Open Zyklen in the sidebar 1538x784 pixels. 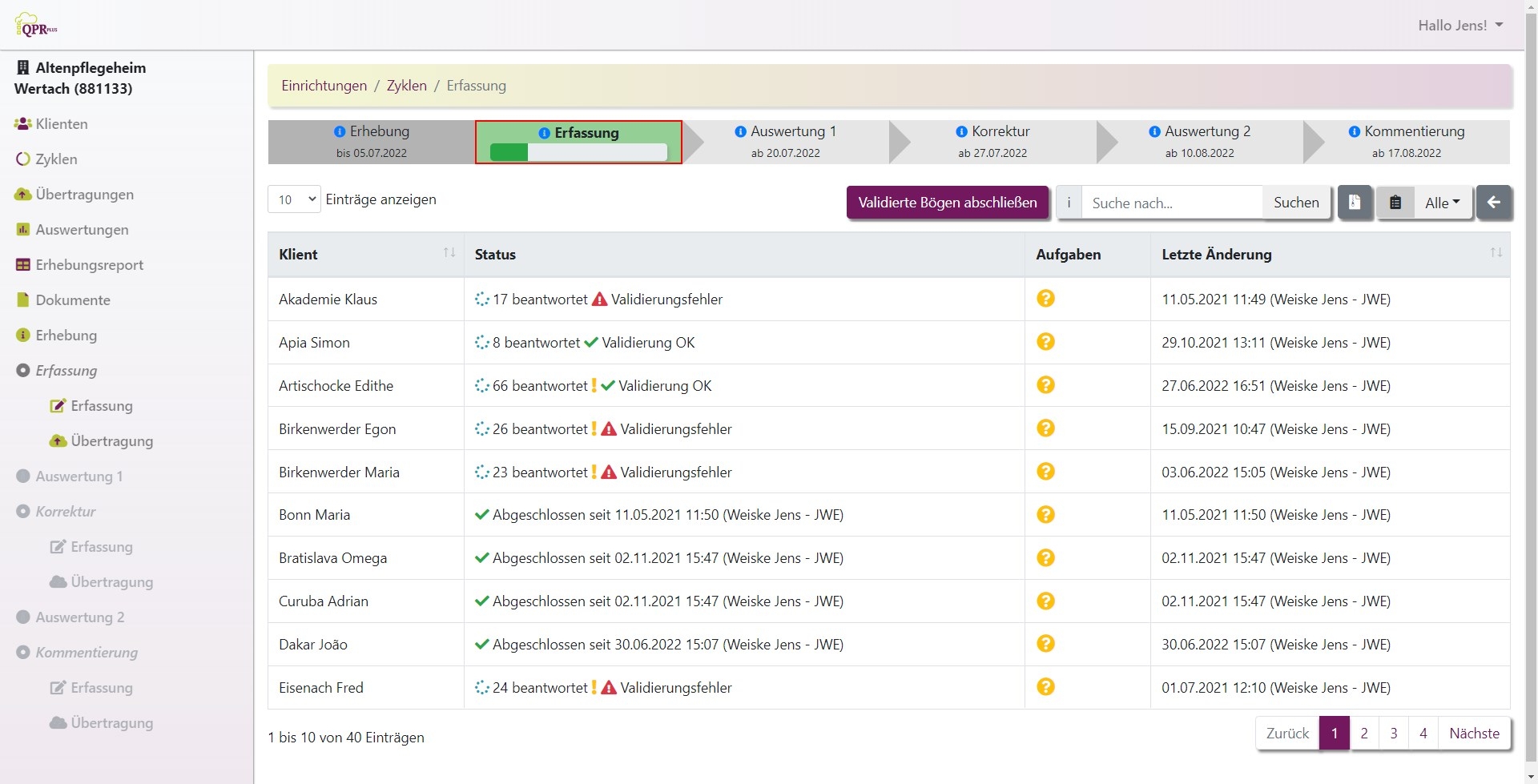coord(46,159)
